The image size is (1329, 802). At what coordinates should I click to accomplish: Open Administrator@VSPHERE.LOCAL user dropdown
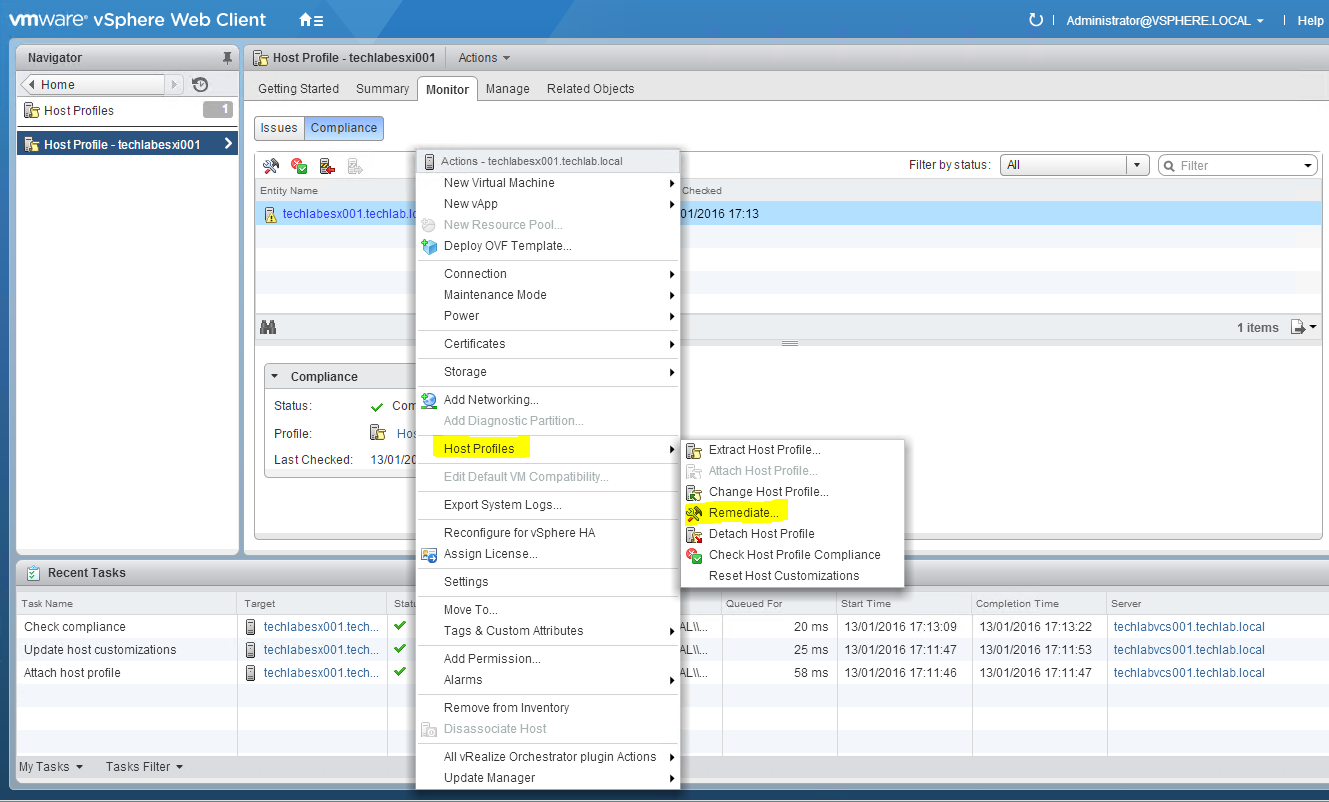[1165, 20]
